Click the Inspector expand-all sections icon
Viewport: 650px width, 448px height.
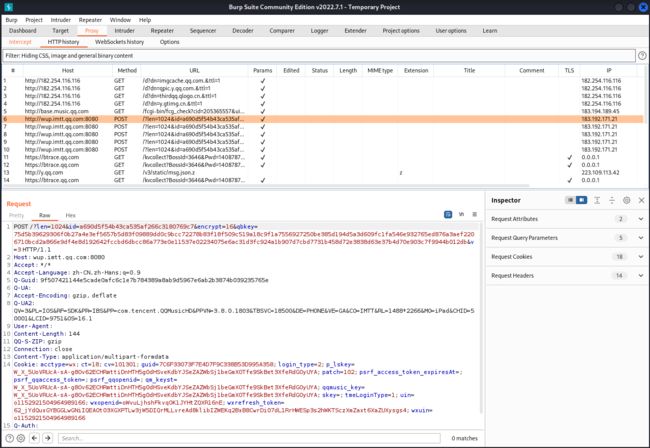click(597, 200)
